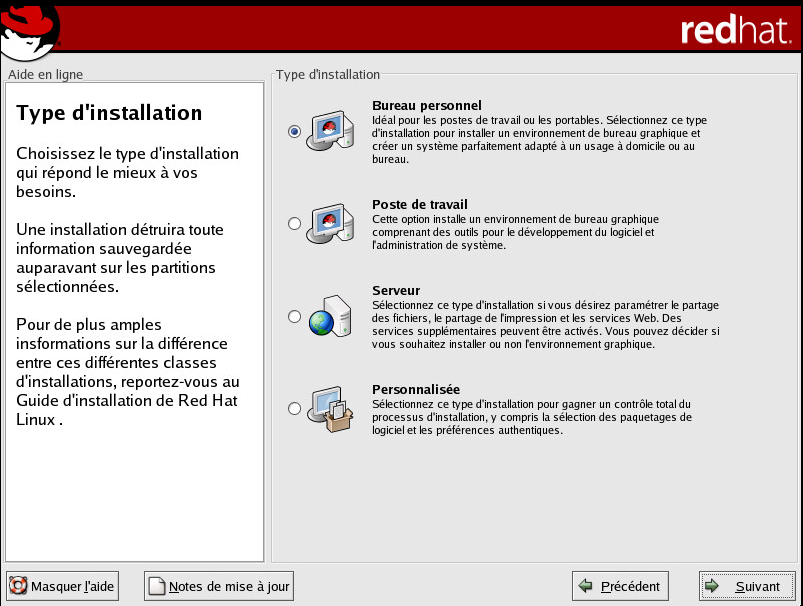
Task: Click the Bureau personnel computer icon
Action: [x=330, y=131]
